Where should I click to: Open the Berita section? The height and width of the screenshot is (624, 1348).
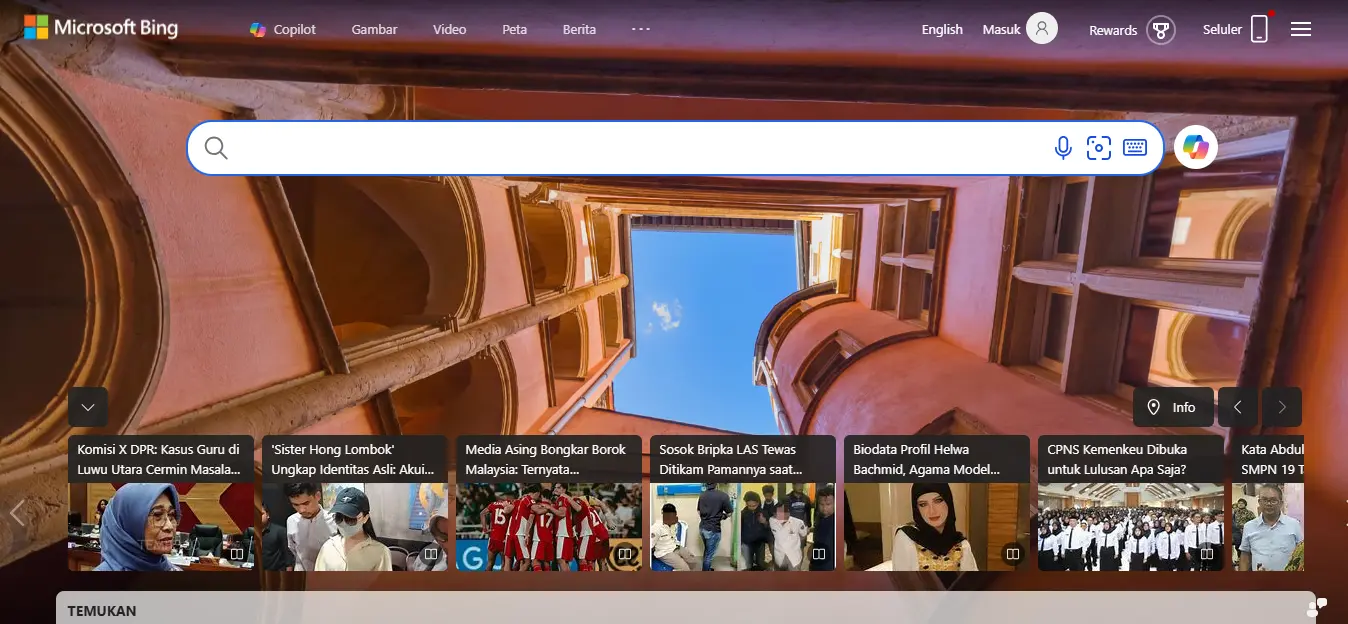(x=579, y=29)
